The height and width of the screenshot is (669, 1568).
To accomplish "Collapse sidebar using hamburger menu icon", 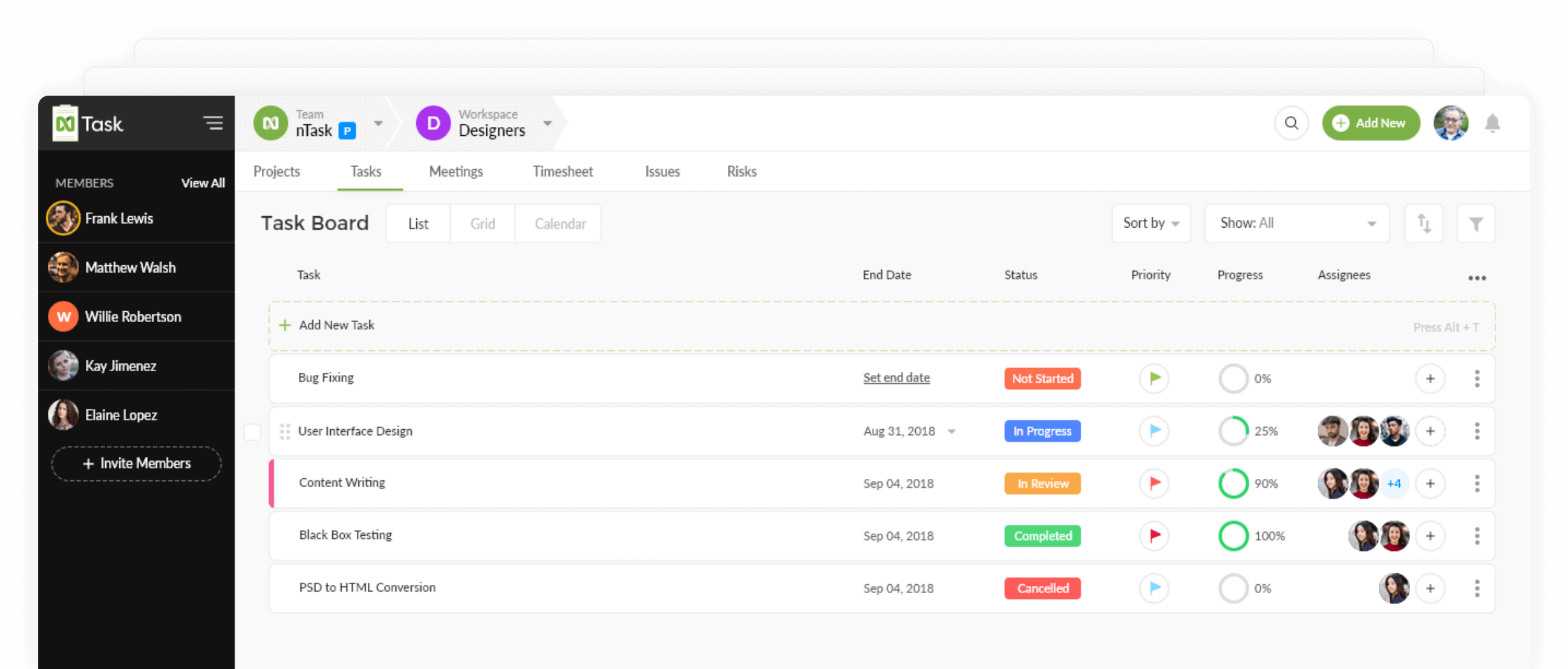I will point(213,123).
